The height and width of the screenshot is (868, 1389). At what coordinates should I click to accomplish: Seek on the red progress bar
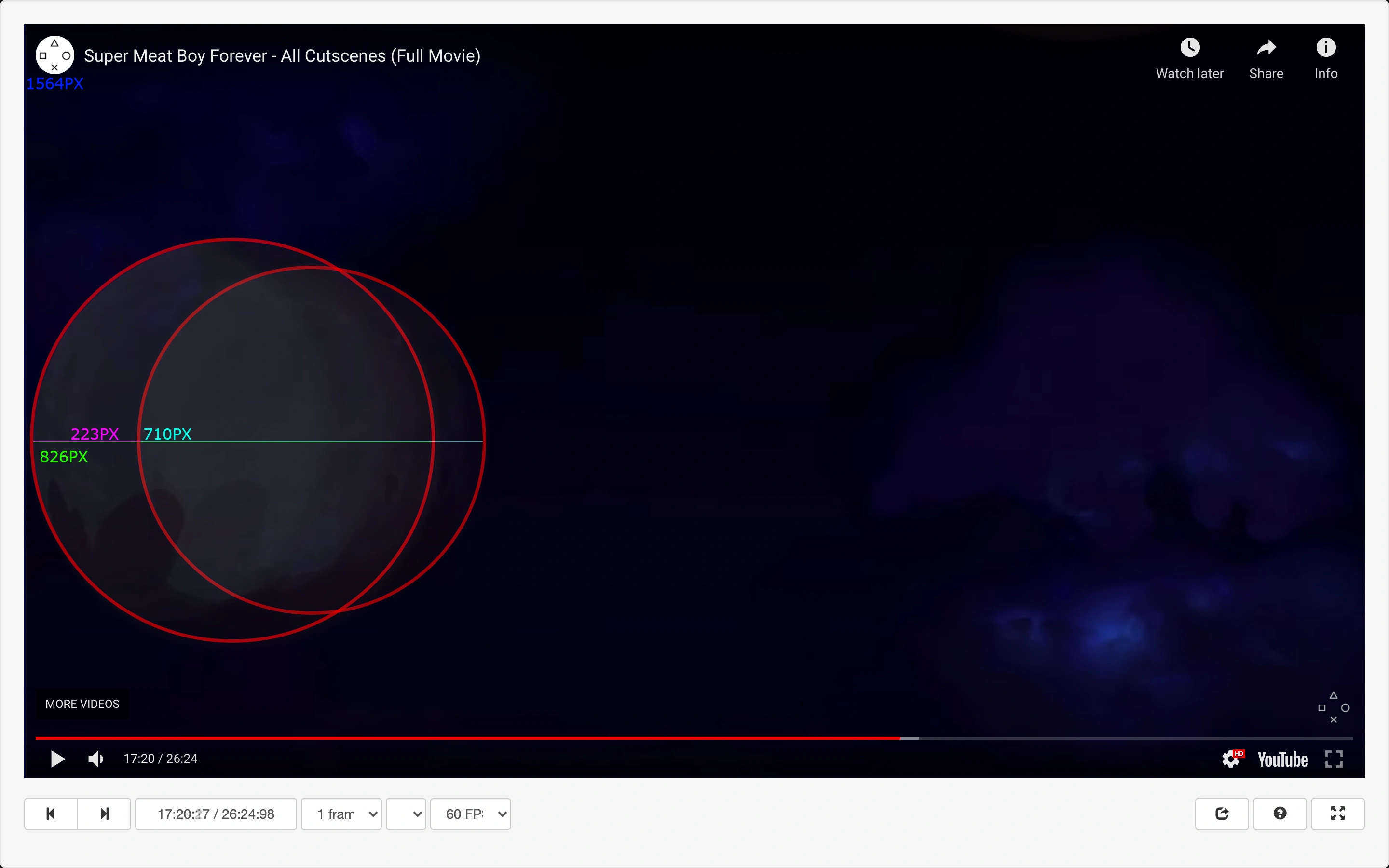tap(459, 738)
